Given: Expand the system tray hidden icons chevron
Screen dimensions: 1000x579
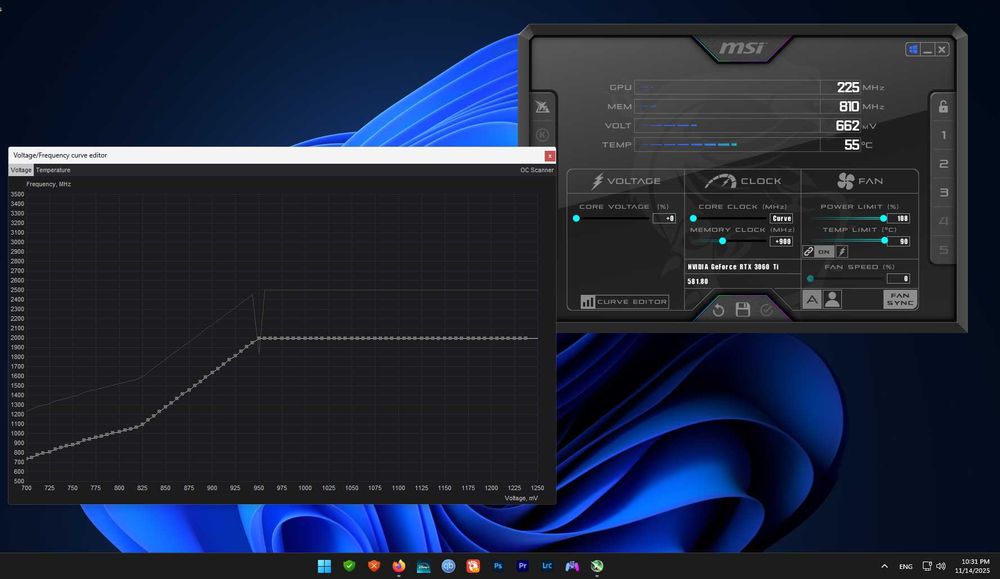Looking at the screenshot, I should [x=885, y=566].
